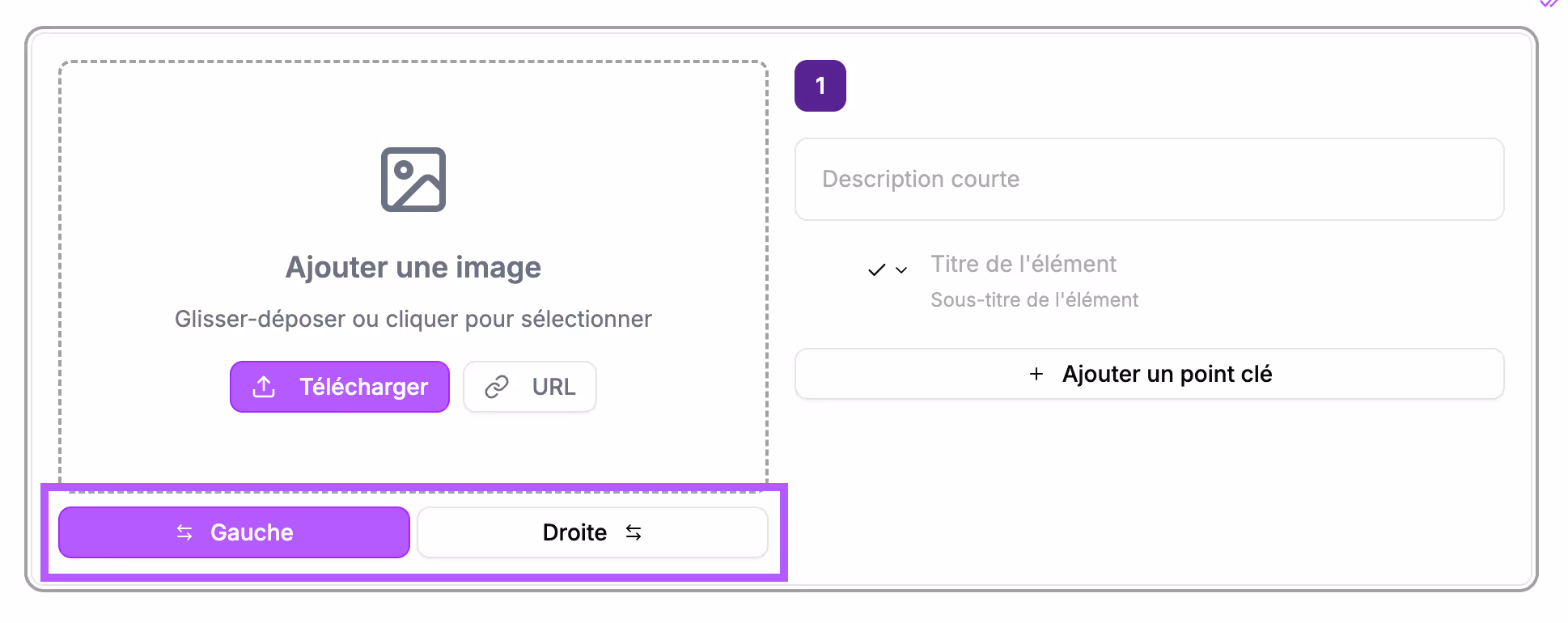Click Ajouter un point clé
1568x623 pixels.
1149,374
